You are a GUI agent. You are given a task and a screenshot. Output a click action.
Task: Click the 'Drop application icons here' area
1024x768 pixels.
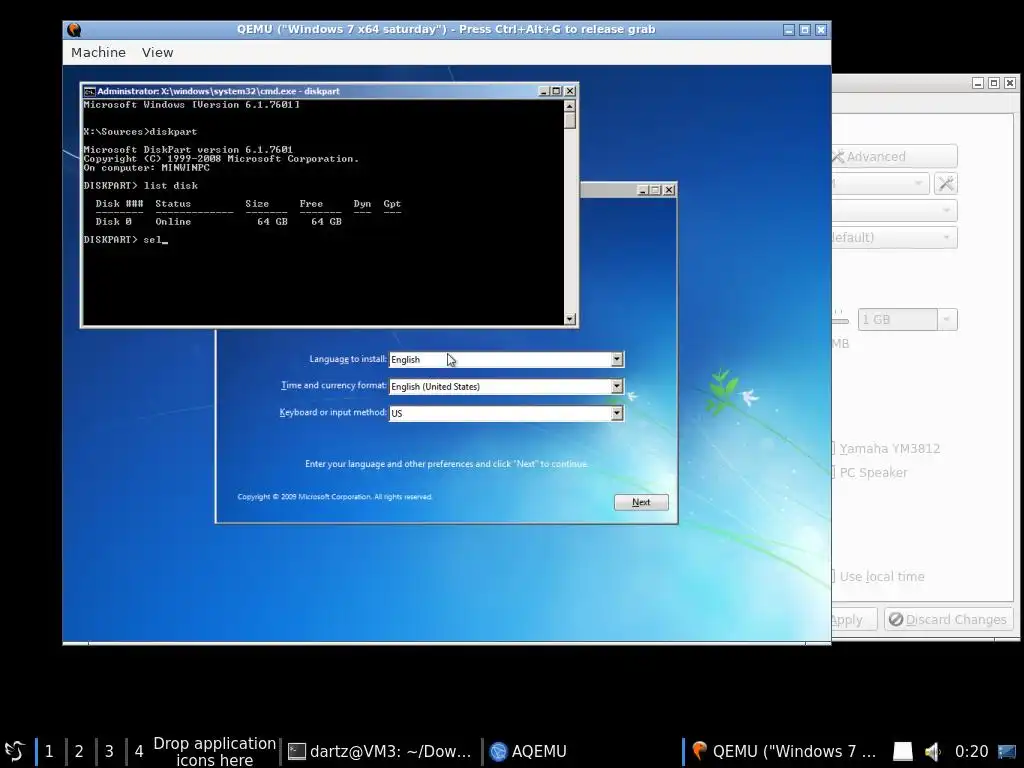pos(214,751)
